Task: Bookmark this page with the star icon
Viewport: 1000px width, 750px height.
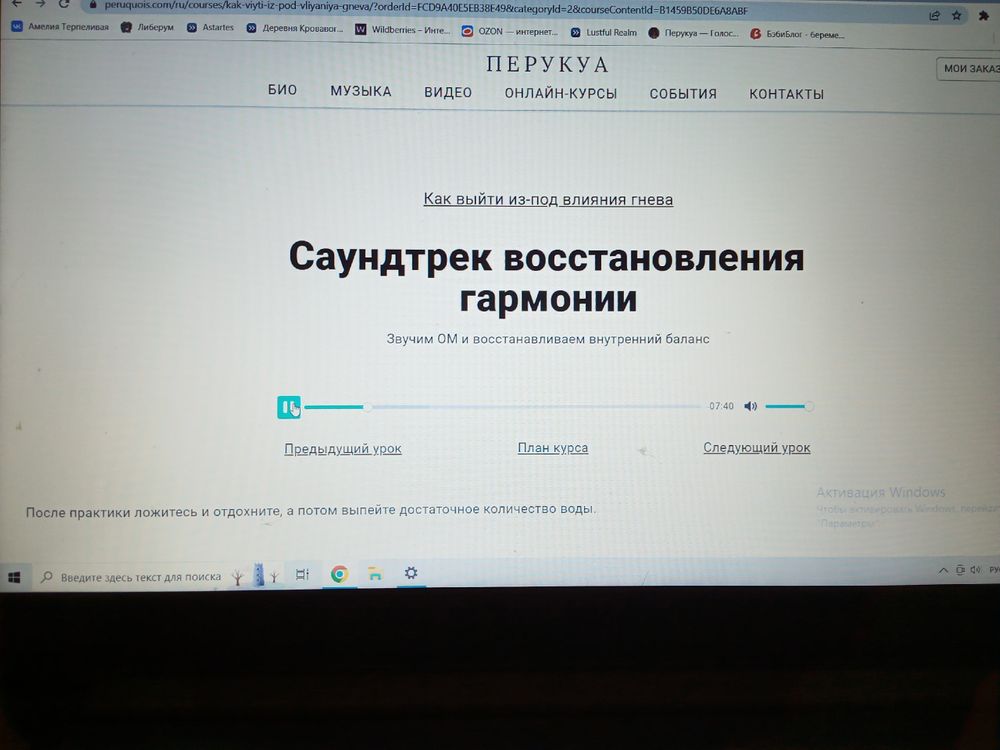Action: click(x=956, y=16)
